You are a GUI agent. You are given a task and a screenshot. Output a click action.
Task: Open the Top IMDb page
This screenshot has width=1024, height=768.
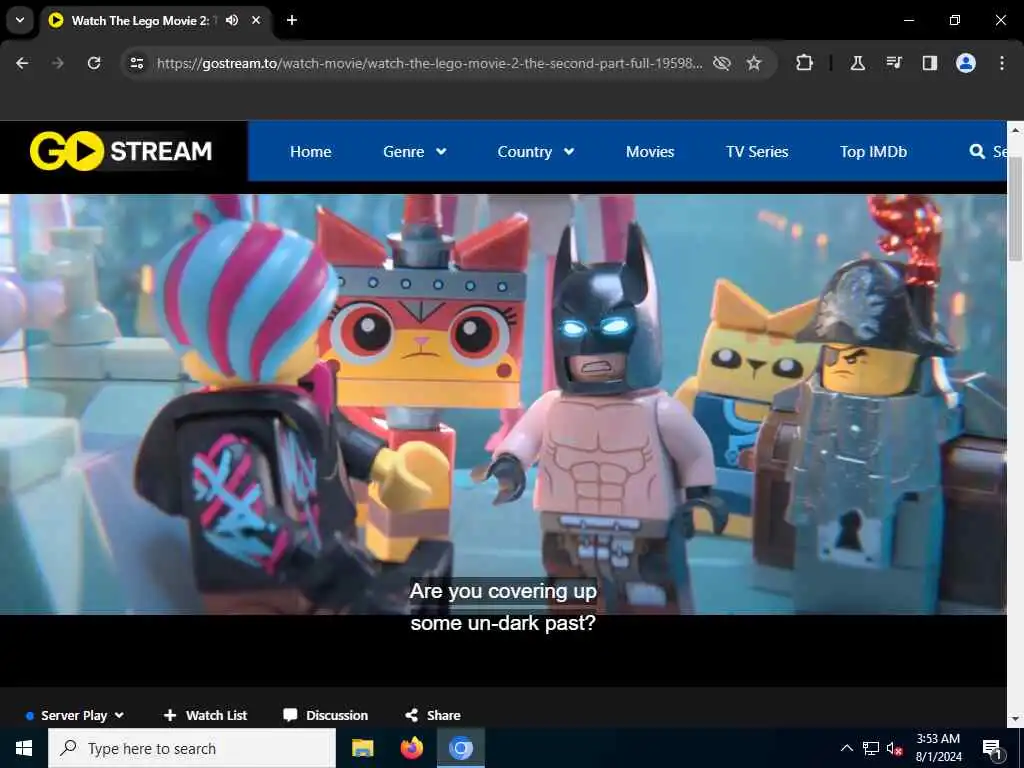pyautogui.click(x=873, y=152)
